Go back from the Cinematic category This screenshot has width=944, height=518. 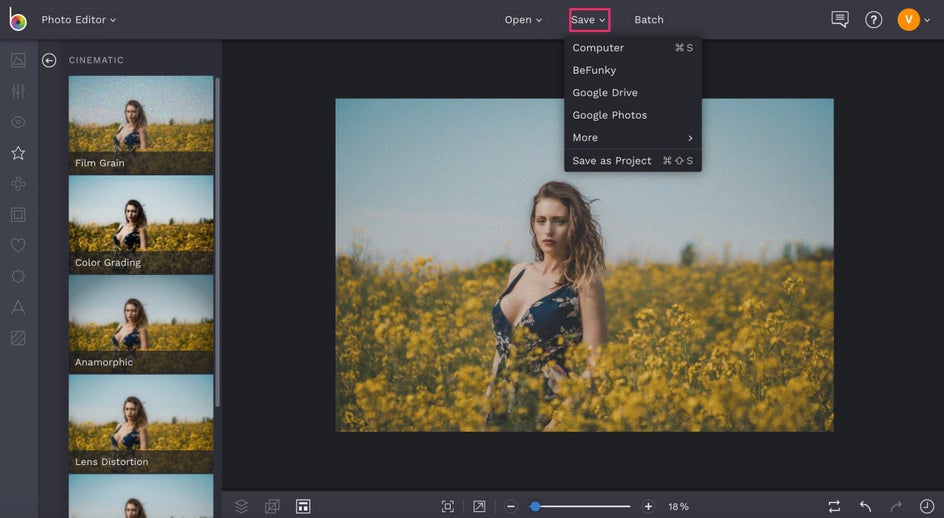coord(49,60)
